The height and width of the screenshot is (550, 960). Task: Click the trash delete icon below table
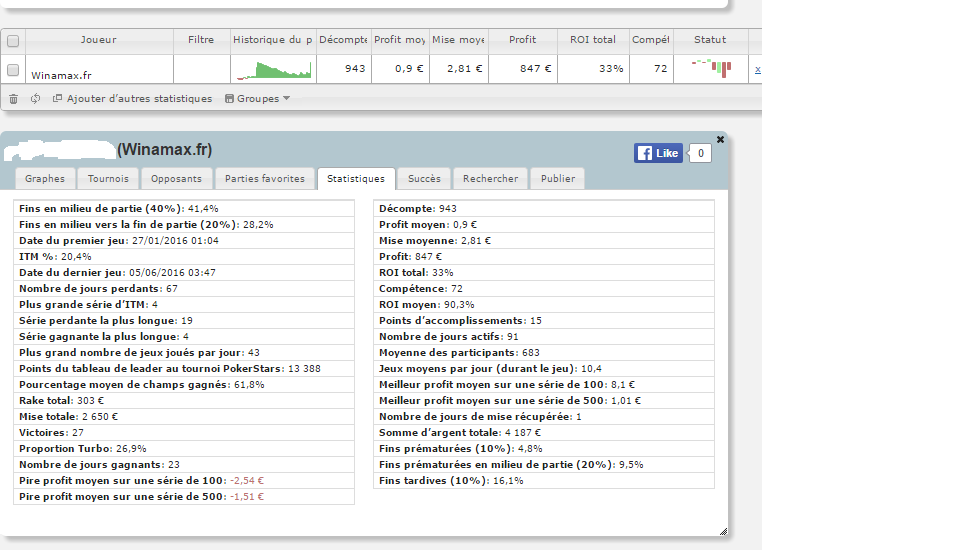(13, 99)
